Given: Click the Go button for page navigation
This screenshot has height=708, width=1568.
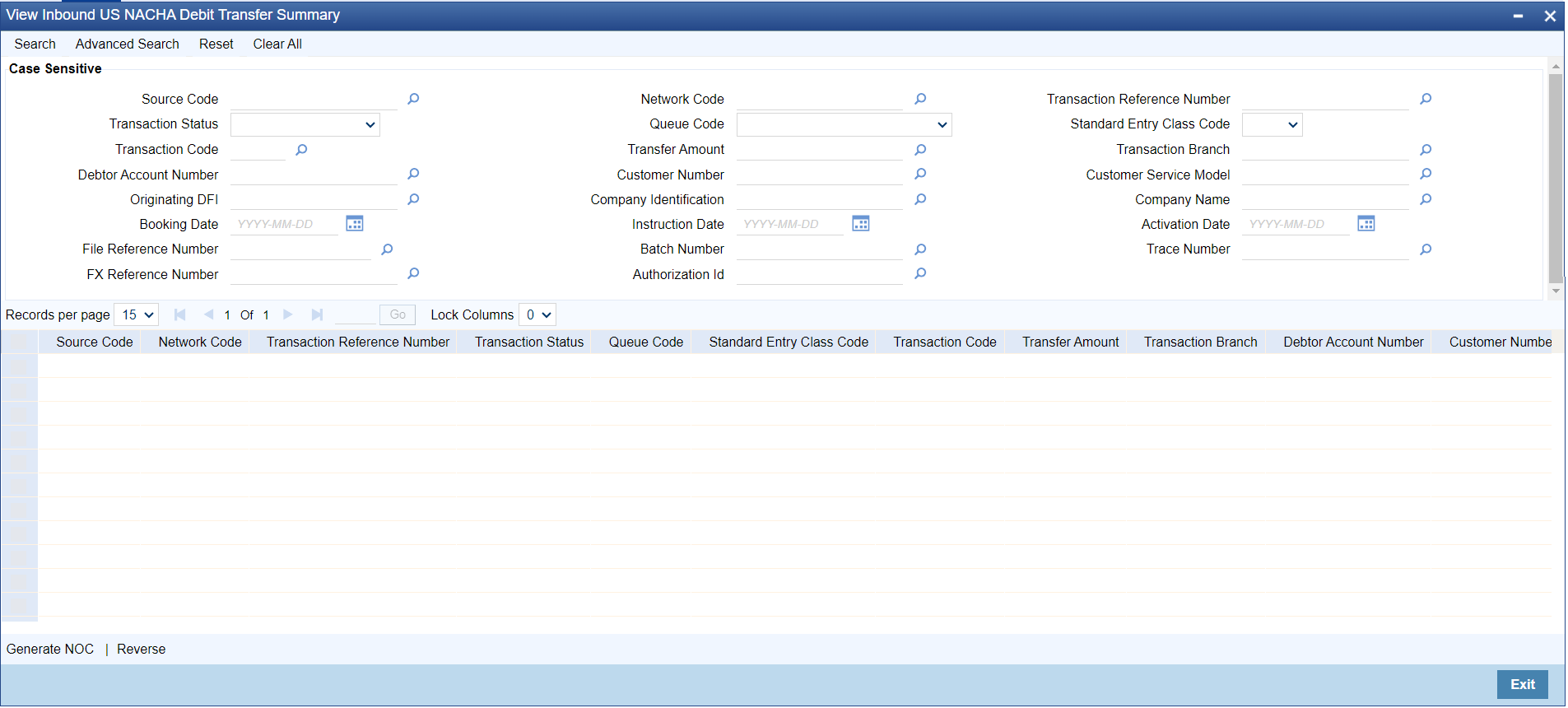Looking at the screenshot, I should tap(398, 314).
